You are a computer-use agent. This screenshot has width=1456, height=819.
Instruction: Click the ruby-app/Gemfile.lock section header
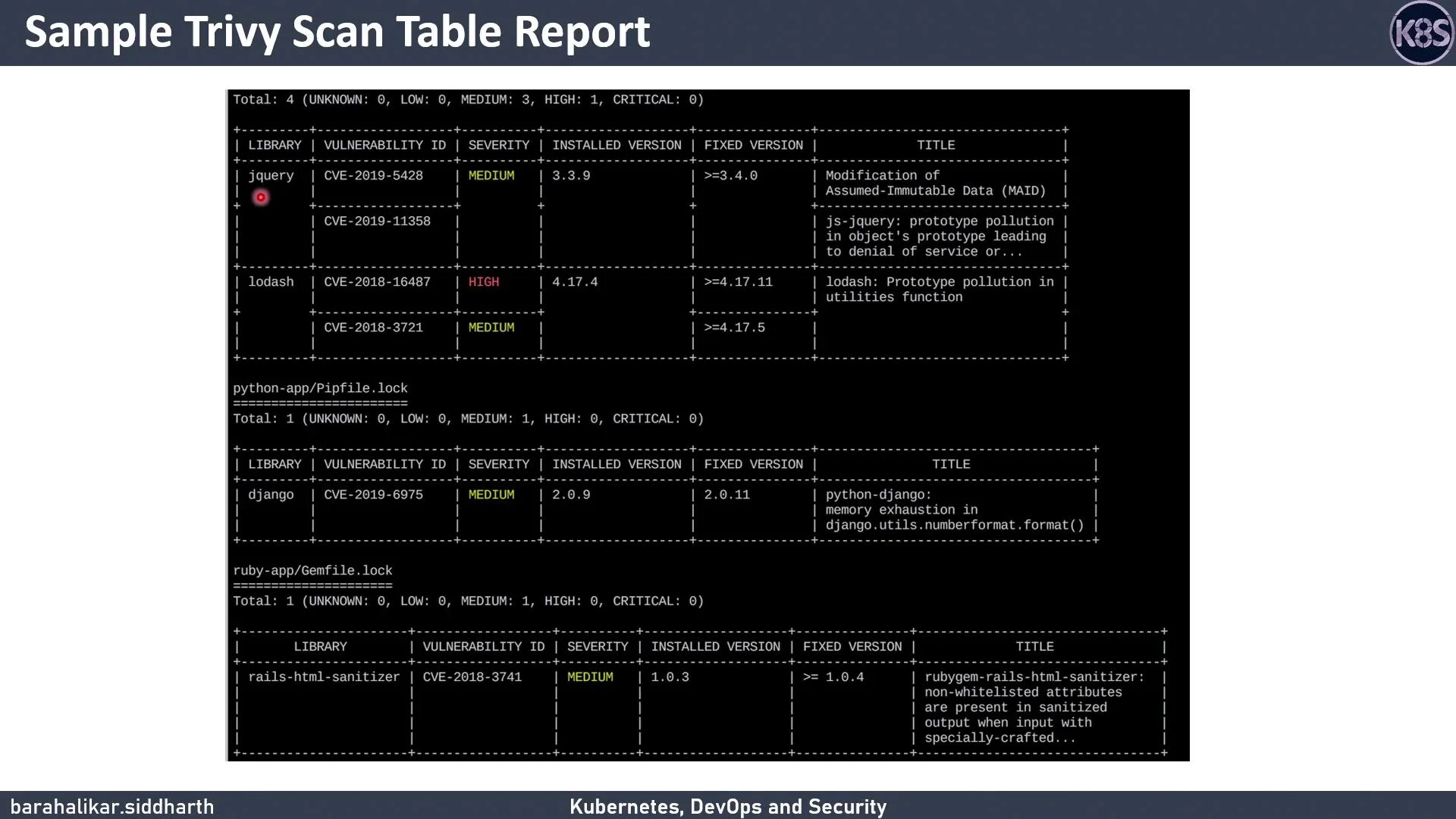312,570
